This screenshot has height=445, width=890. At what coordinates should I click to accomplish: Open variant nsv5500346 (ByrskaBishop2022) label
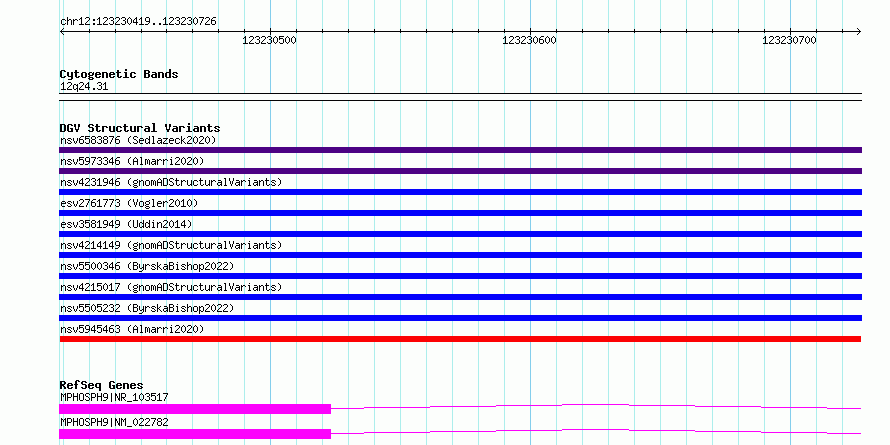(147, 266)
